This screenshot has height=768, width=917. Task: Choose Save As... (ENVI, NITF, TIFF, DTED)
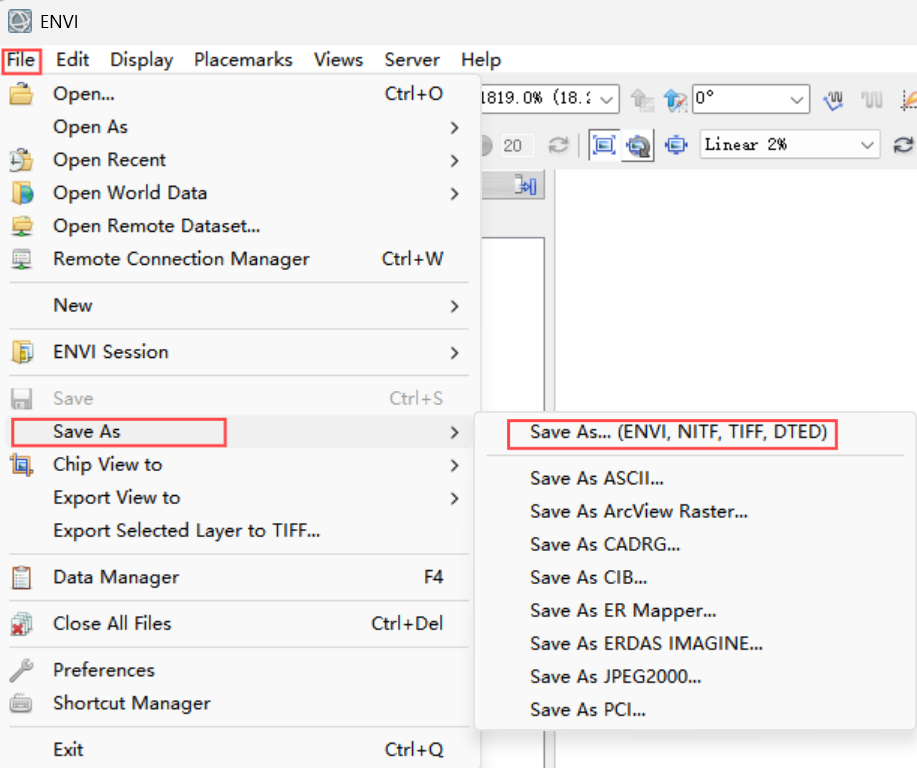click(x=695, y=433)
